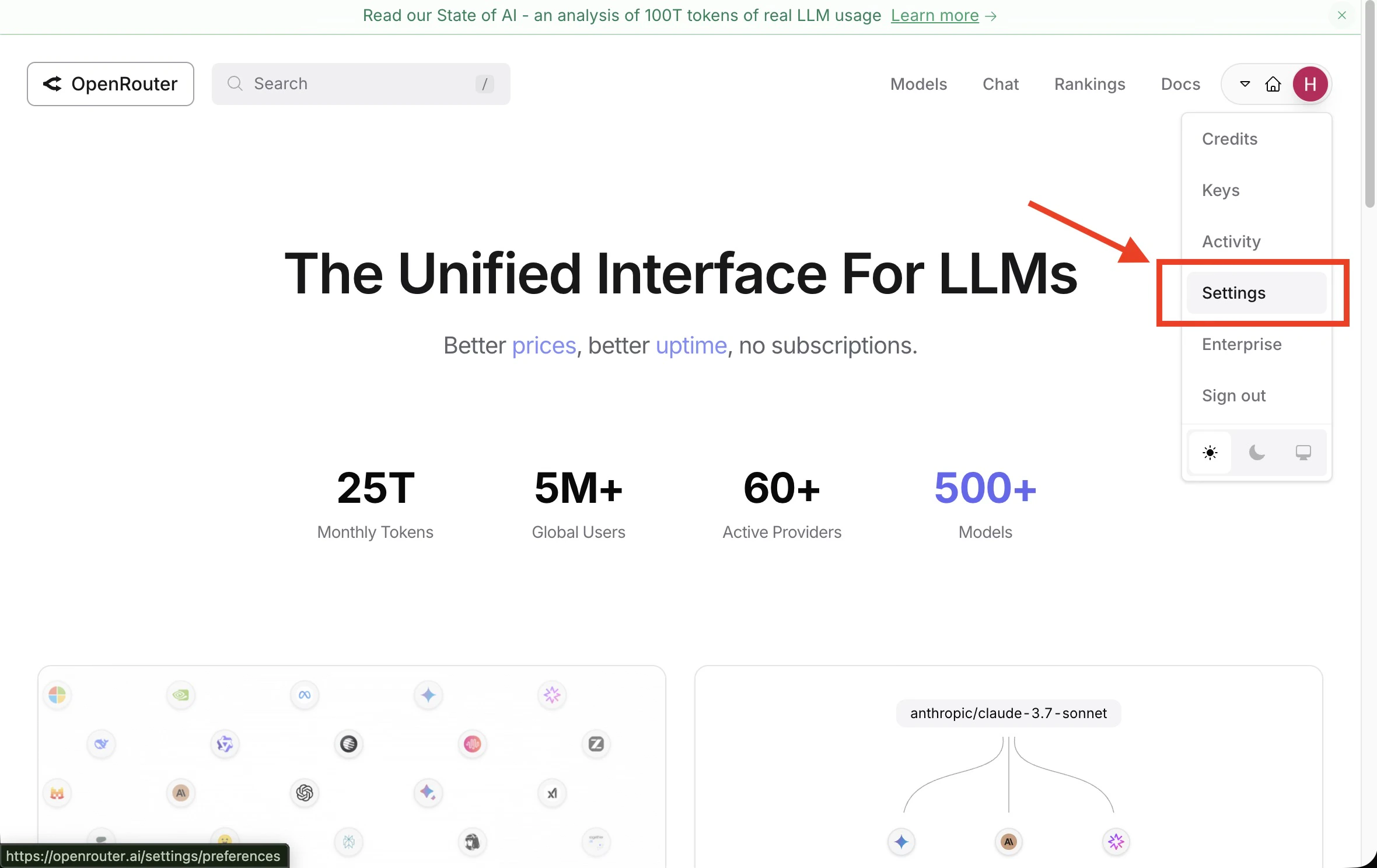Screen dimensions: 1377x868
Task: Switch to dark theme moon icon
Action: point(1257,453)
